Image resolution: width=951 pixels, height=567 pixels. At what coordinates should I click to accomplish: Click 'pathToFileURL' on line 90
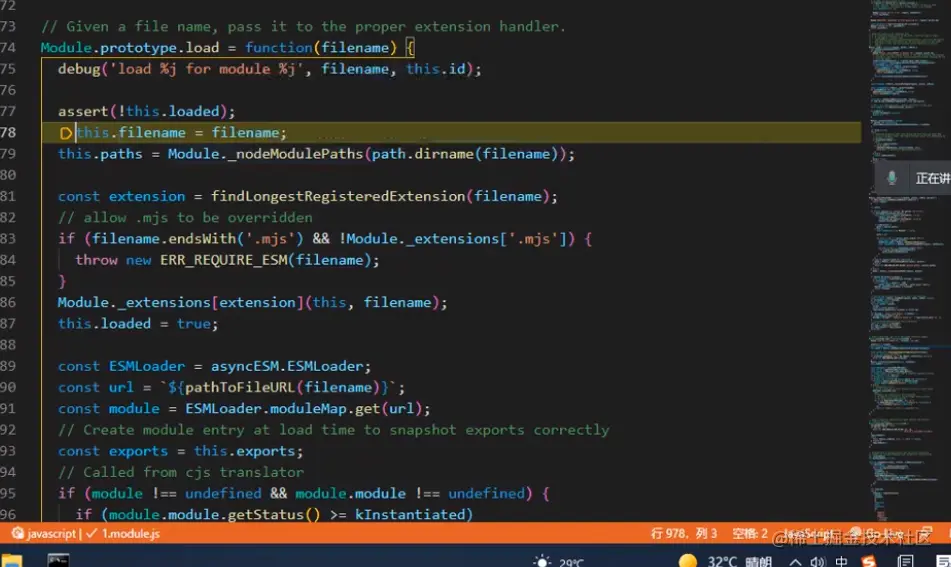(240, 387)
